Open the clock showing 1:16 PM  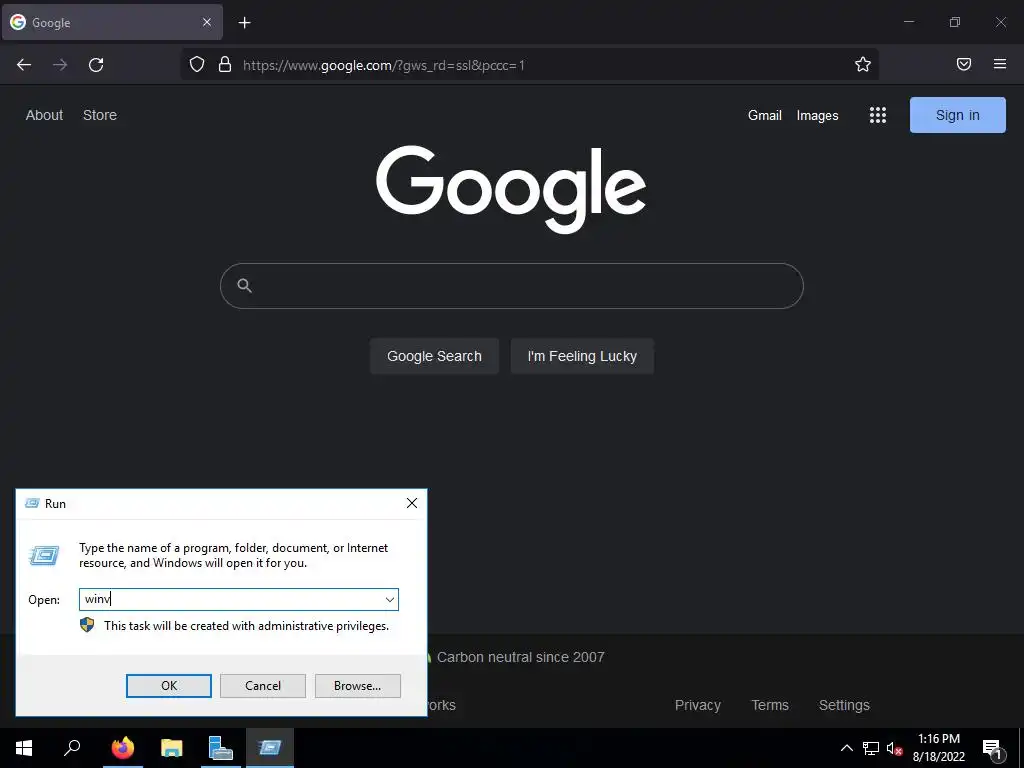pyautogui.click(x=939, y=748)
